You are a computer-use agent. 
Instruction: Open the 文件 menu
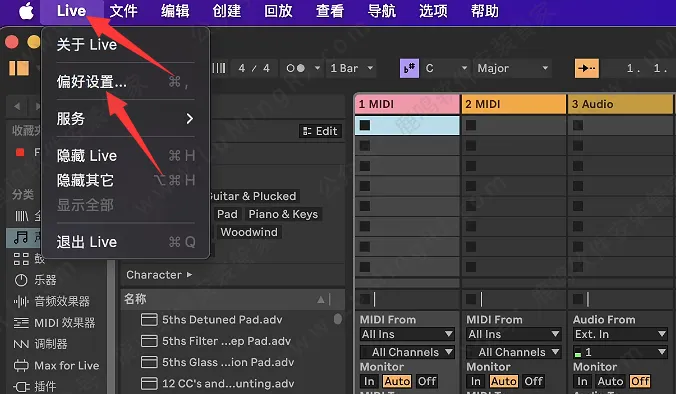point(123,11)
